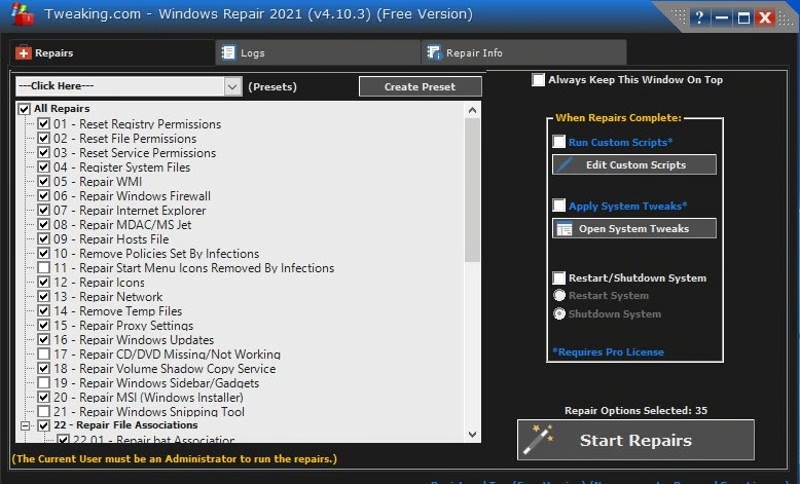Click the Start Repairs button
This screenshot has height=484, width=800.
(636, 440)
